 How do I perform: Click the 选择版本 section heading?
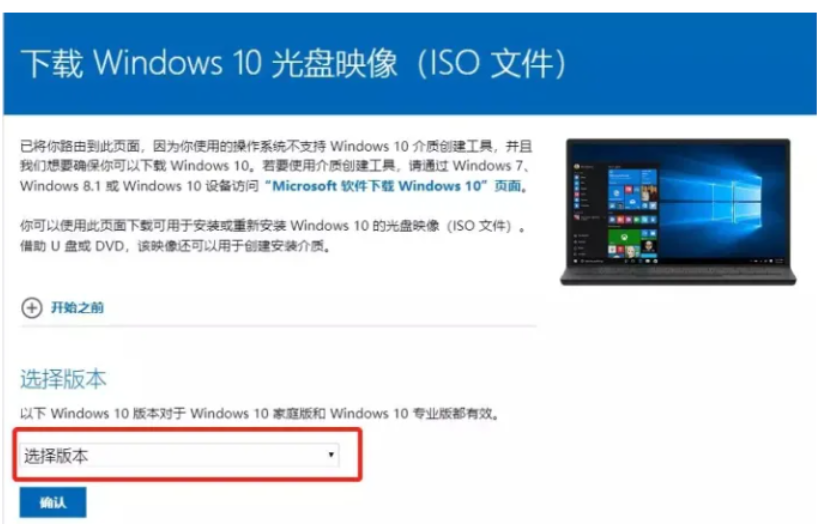63,379
